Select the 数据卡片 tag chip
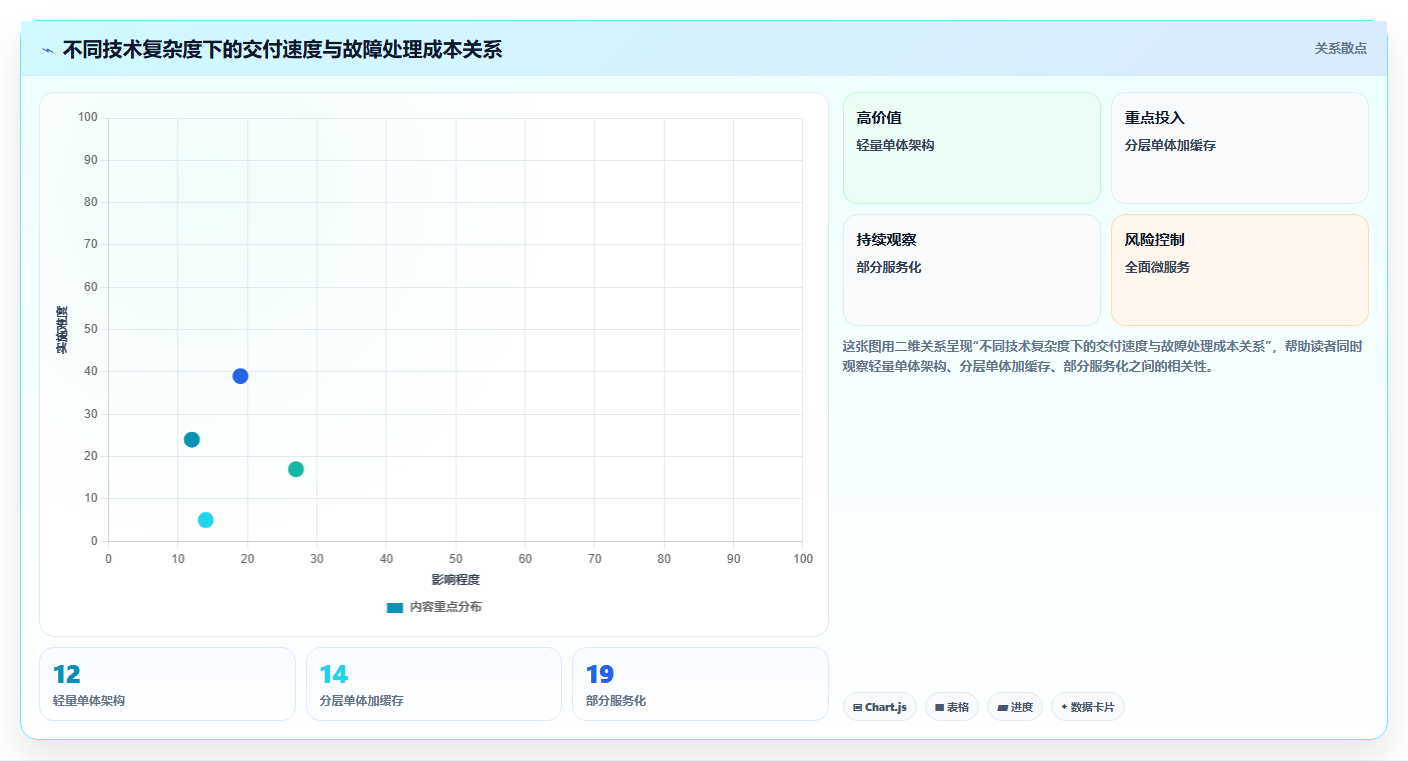 [1088, 707]
